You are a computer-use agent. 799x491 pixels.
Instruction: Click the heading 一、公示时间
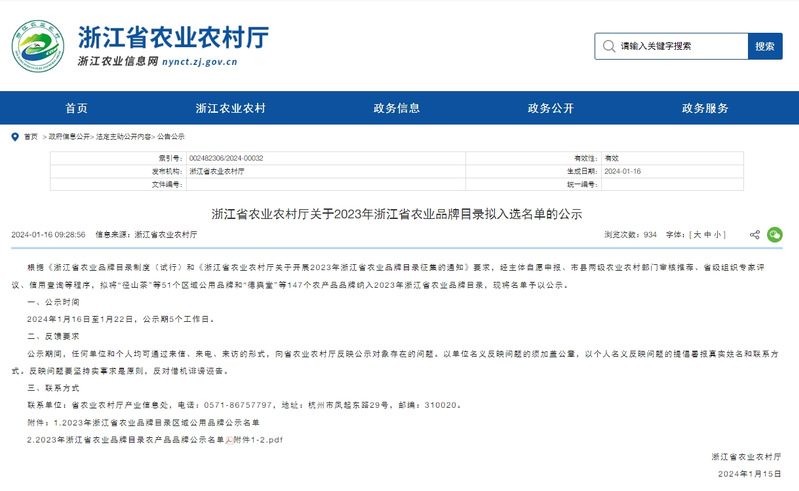(54, 302)
